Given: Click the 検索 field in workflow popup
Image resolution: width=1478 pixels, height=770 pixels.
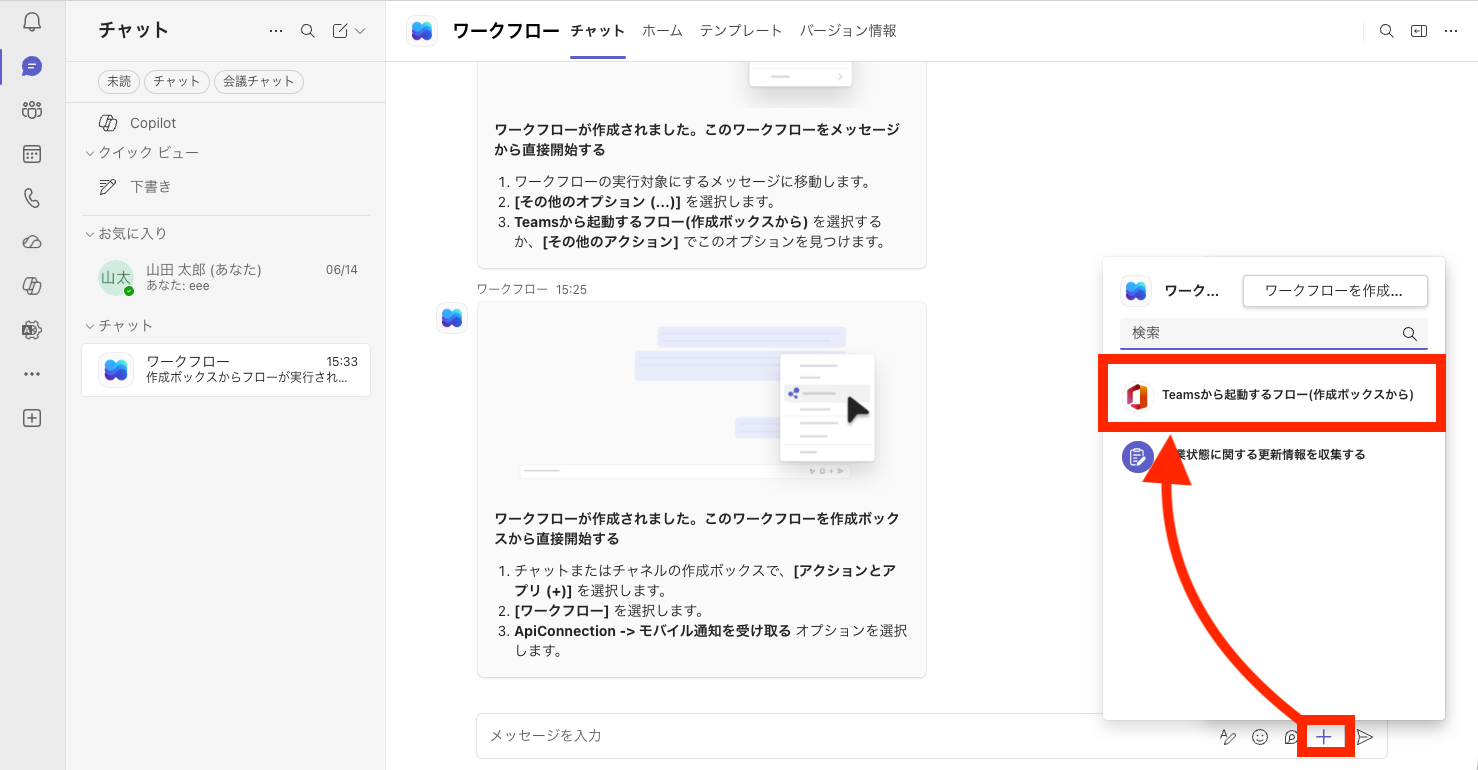Looking at the screenshot, I should pos(1274,333).
